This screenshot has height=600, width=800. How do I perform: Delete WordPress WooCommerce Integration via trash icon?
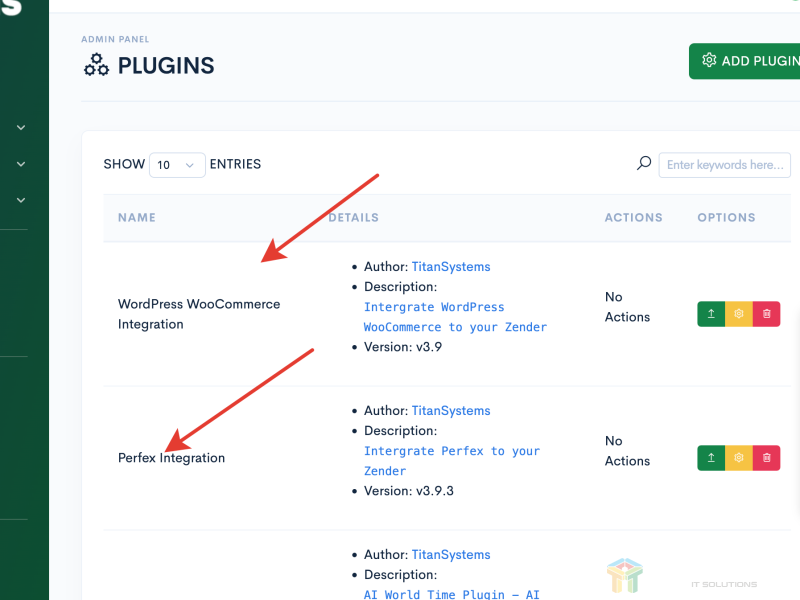(x=767, y=314)
